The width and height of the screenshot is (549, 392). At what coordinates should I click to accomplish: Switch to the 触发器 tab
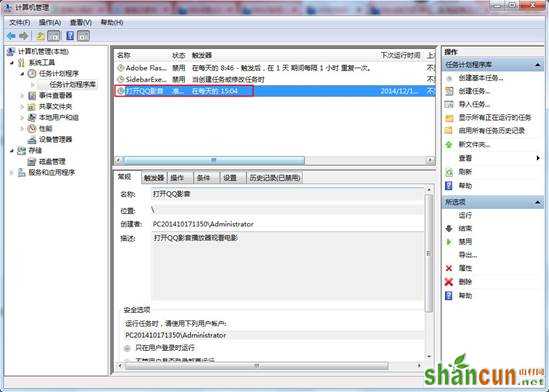tap(154, 178)
